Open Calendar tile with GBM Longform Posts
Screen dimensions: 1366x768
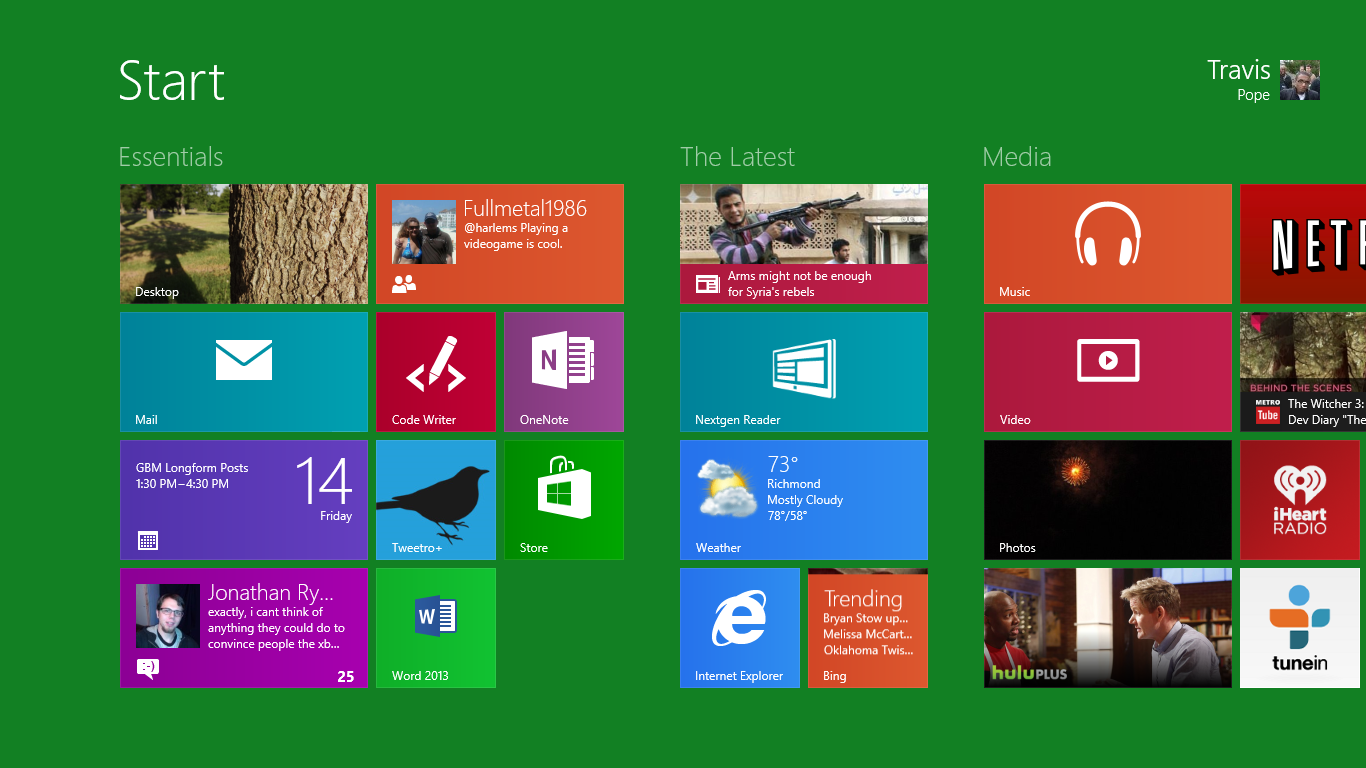click(x=244, y=500)
